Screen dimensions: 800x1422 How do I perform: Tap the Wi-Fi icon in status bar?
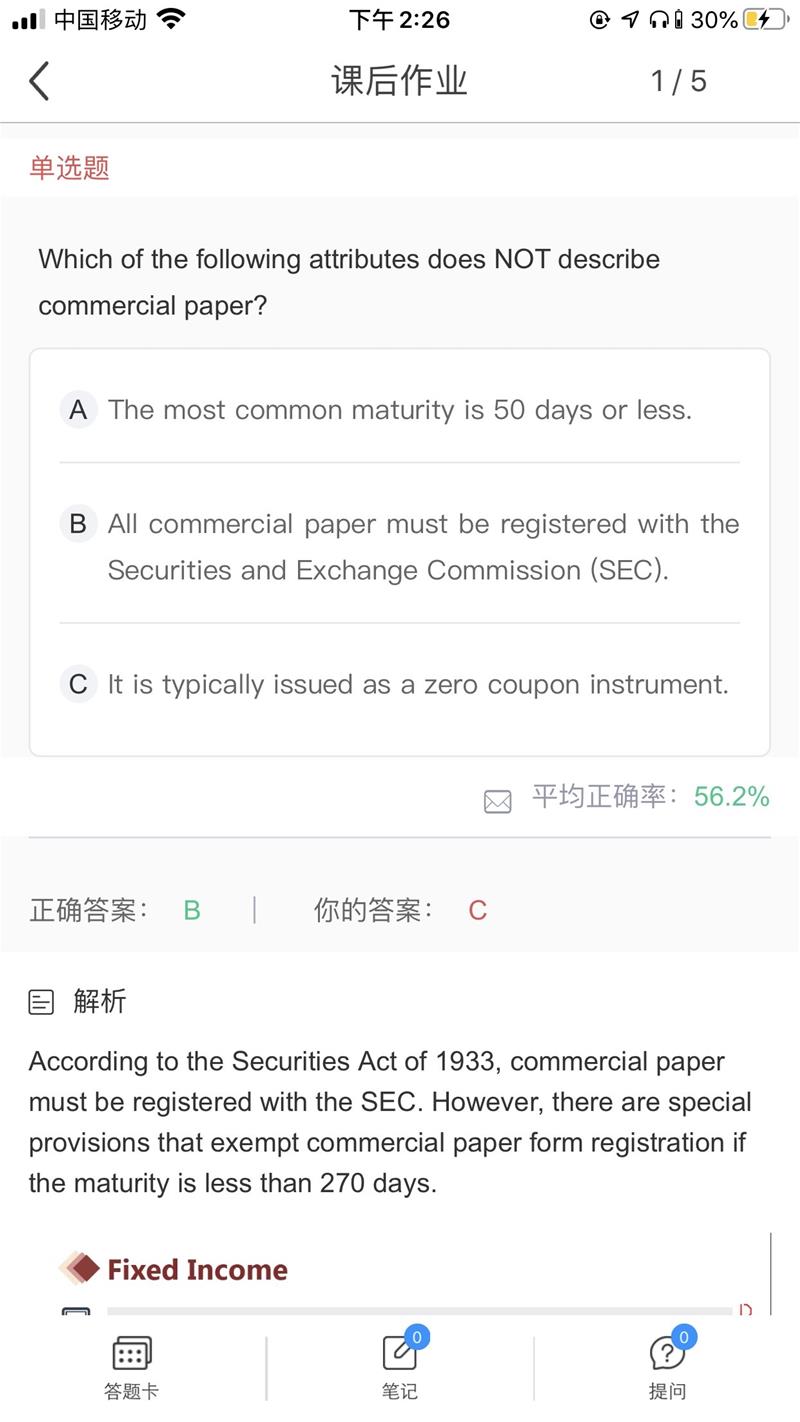click(x=171, y=19)
